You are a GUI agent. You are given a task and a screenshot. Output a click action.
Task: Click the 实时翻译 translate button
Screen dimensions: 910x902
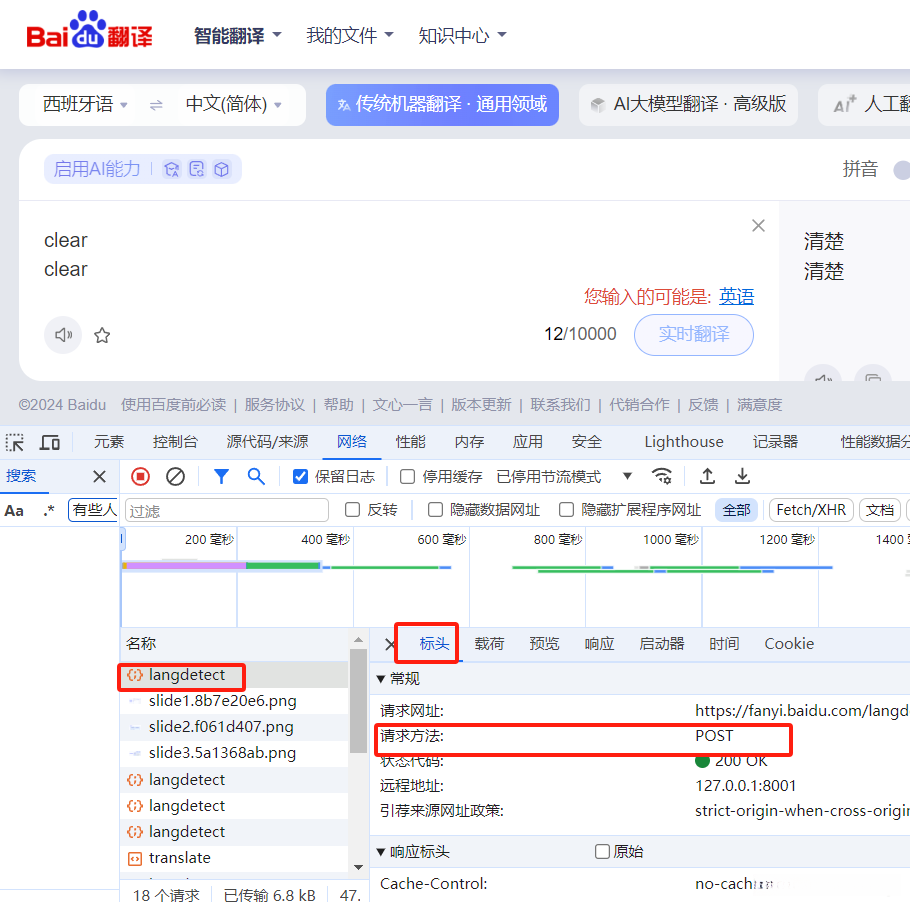(693, 335)
